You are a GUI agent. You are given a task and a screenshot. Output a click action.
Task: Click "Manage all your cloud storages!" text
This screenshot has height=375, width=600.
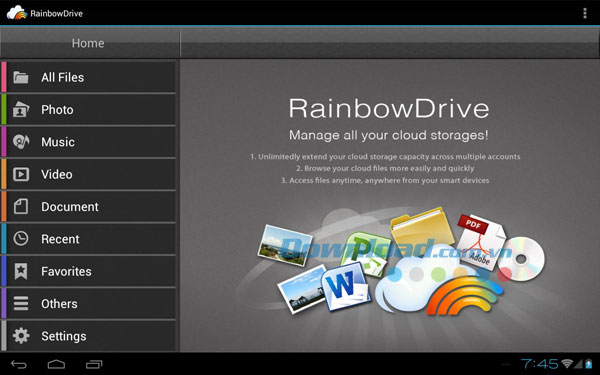[x=389, y=135]
